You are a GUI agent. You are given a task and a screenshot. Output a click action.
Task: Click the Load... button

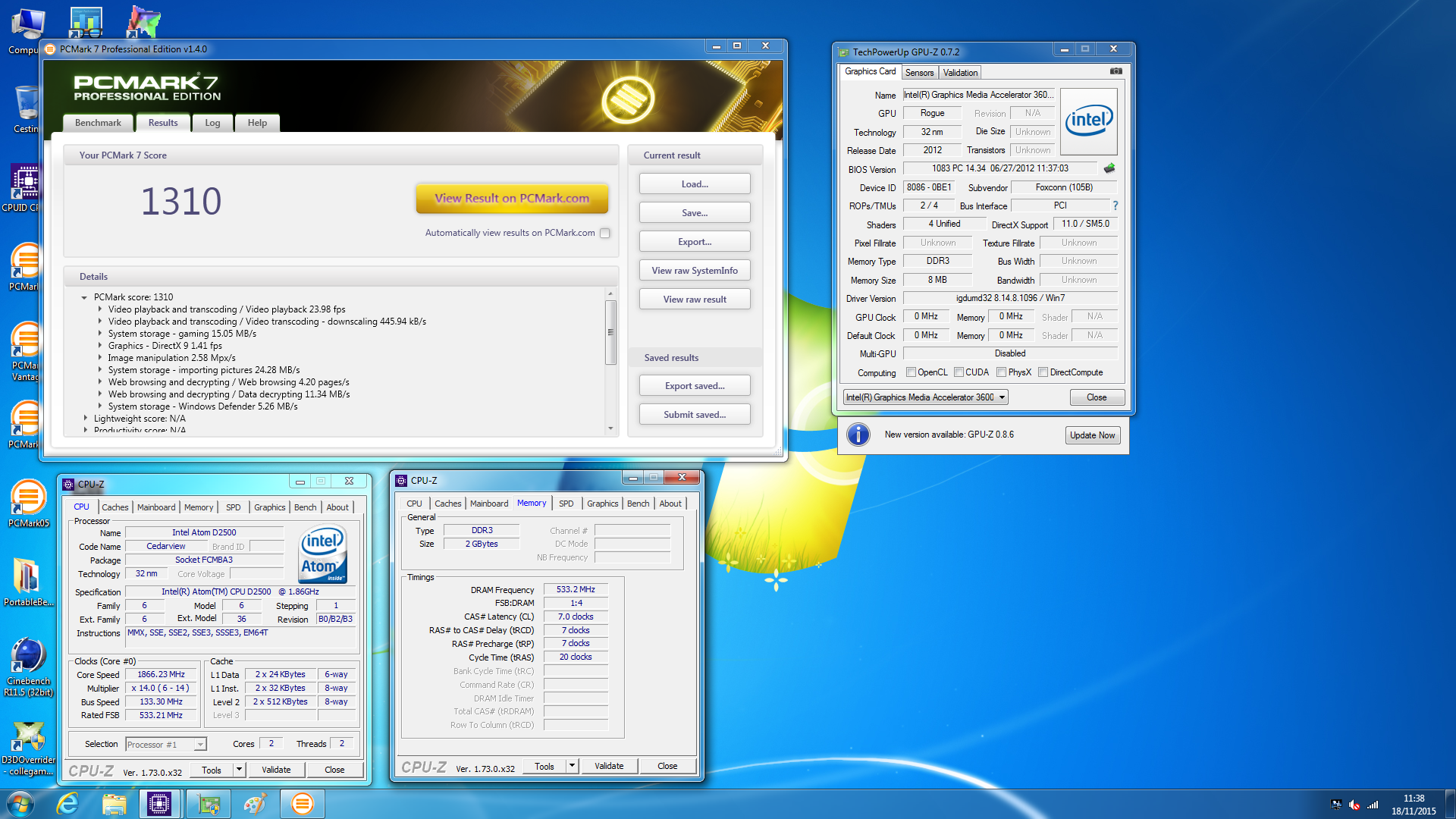click(x=695, y=184)
